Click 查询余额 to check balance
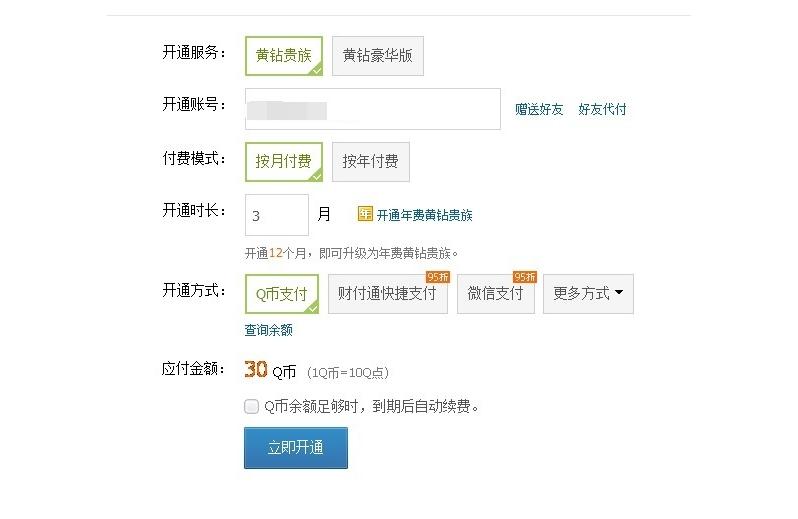This screenshot has width=798, height=519. (269, 330)
